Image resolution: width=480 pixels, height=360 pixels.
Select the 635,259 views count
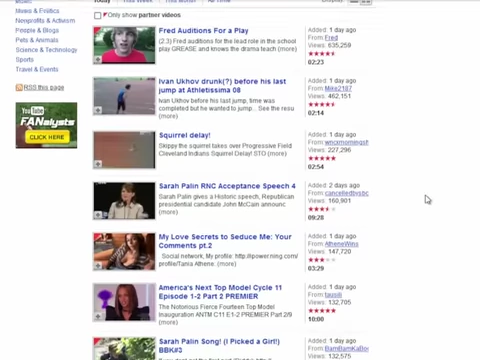pos(339,45)
